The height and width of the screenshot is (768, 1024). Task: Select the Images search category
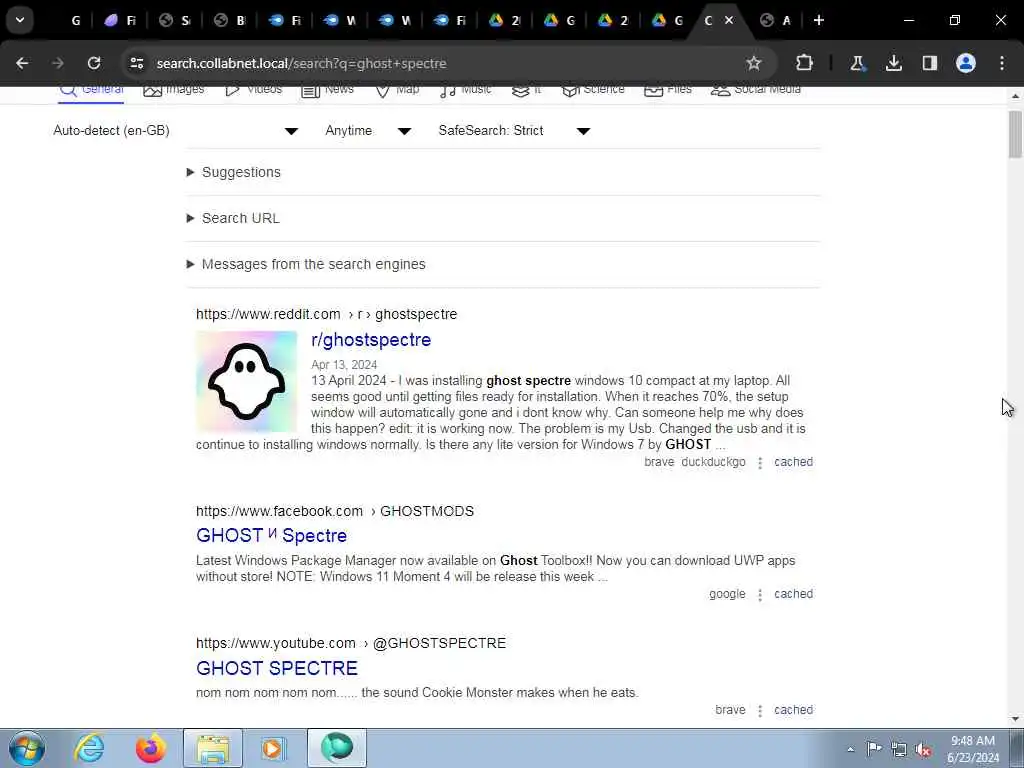coord(174,89)
